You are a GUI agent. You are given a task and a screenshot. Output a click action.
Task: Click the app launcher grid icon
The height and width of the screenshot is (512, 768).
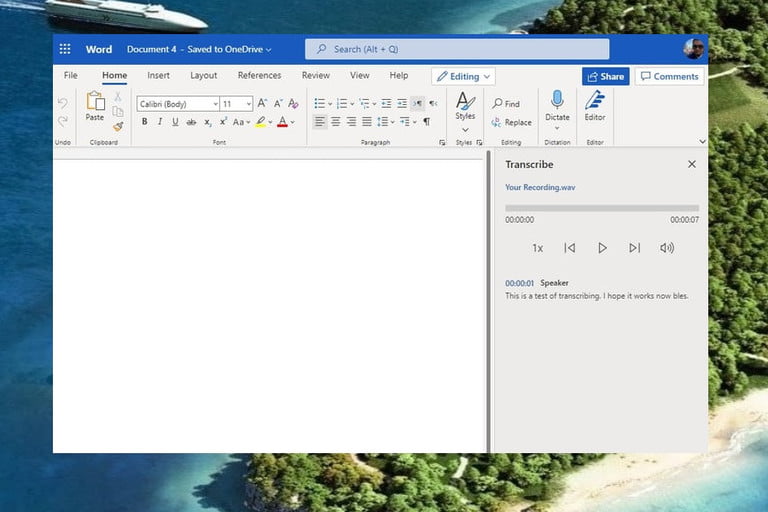click(x=65, y=49)
